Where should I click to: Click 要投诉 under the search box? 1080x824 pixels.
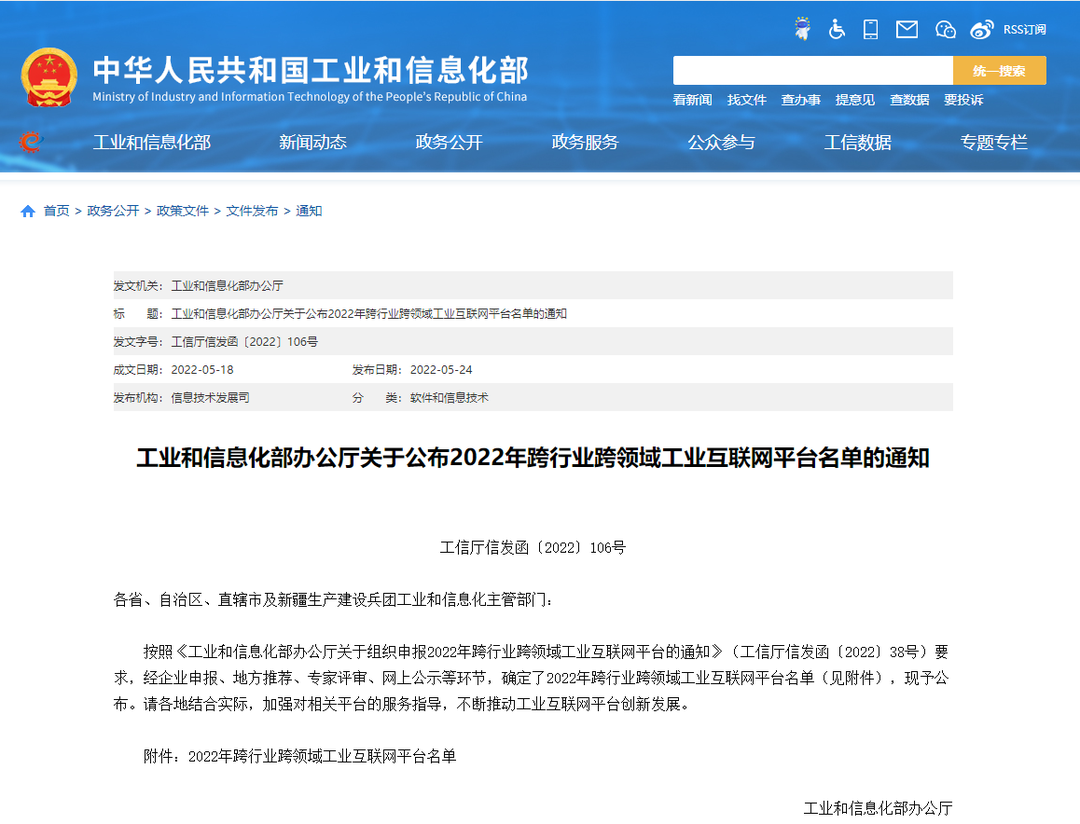[962, 100]
